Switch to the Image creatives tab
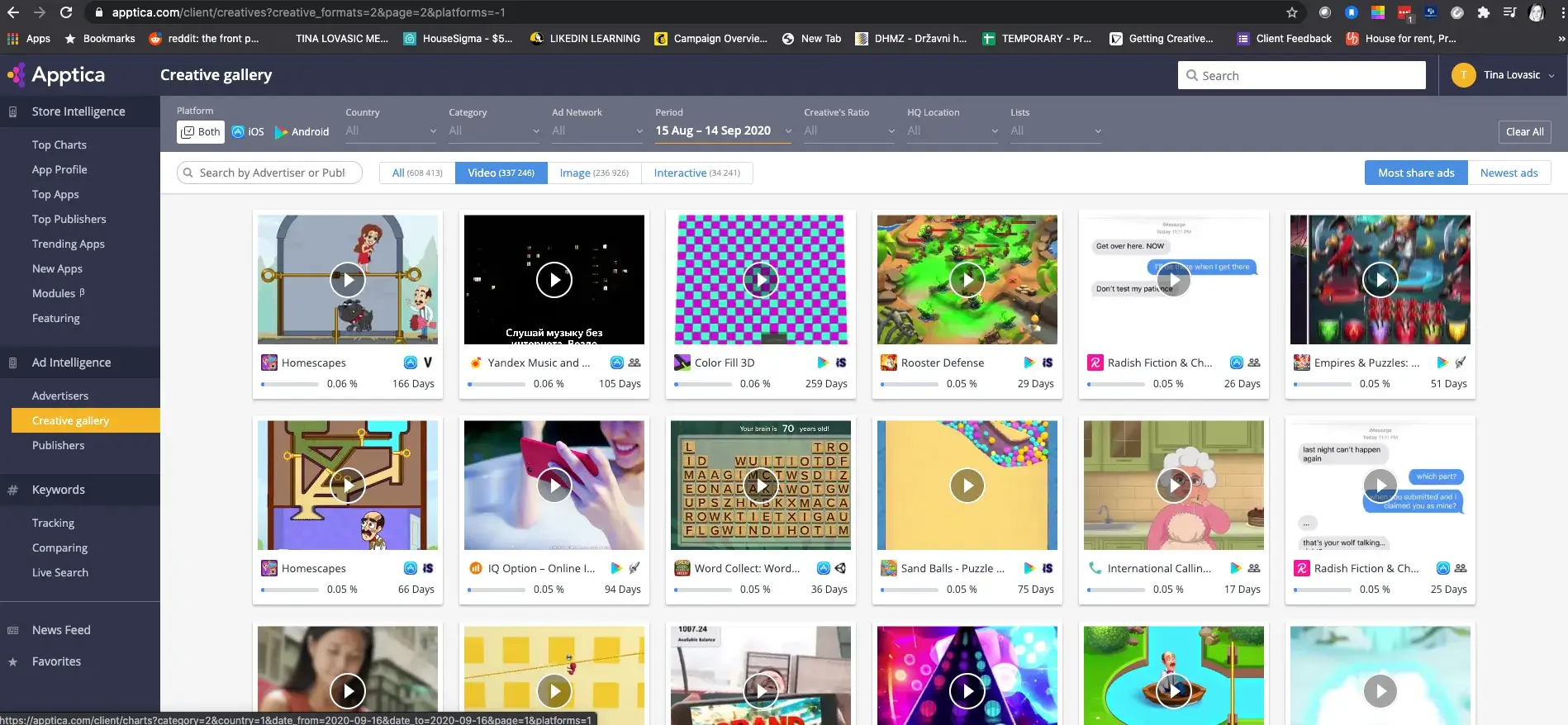The image size is (1568, 725). [593, 173]
